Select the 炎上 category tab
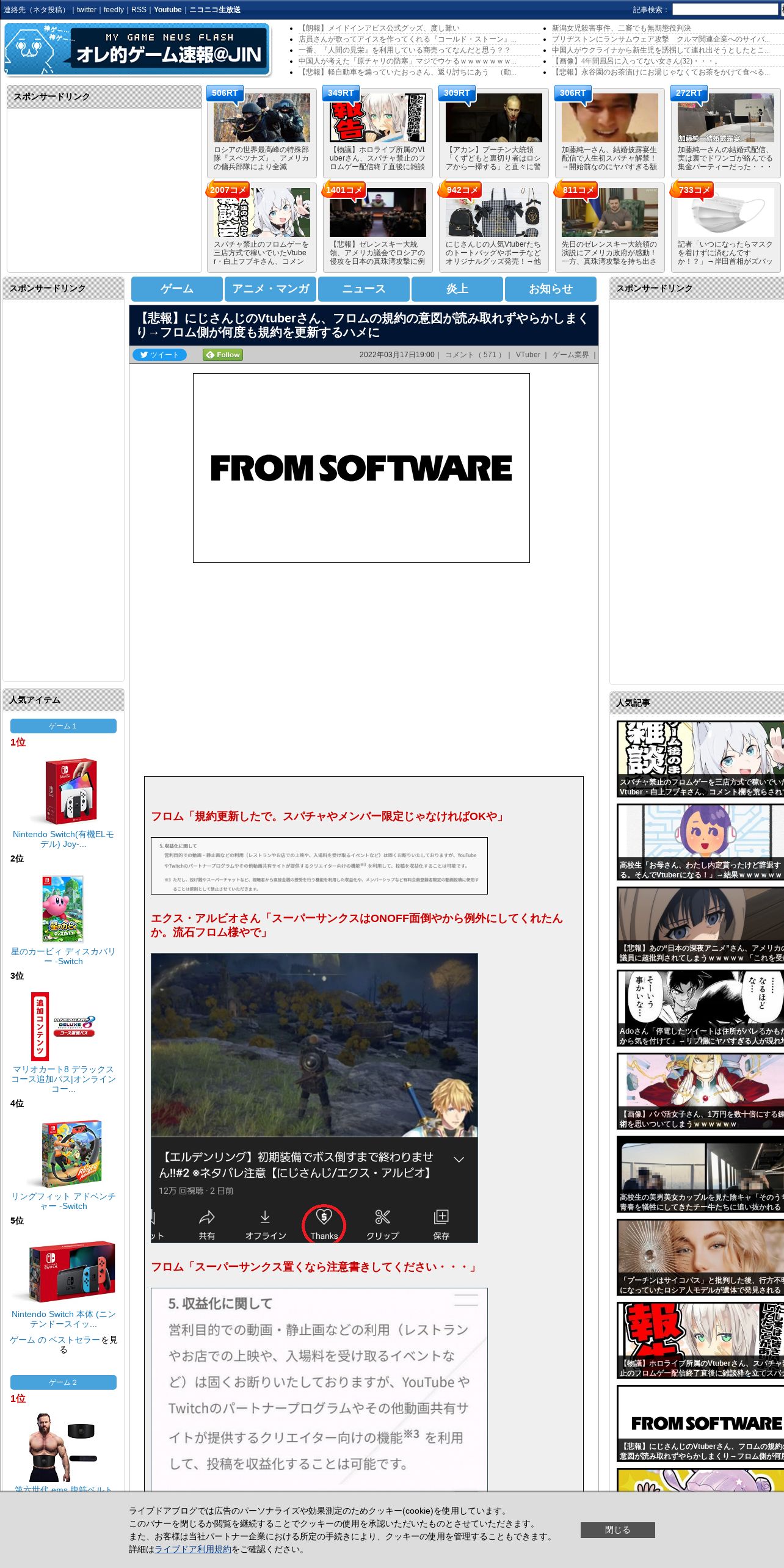This screenshot has height=1568, width=784. coord(457,289)
